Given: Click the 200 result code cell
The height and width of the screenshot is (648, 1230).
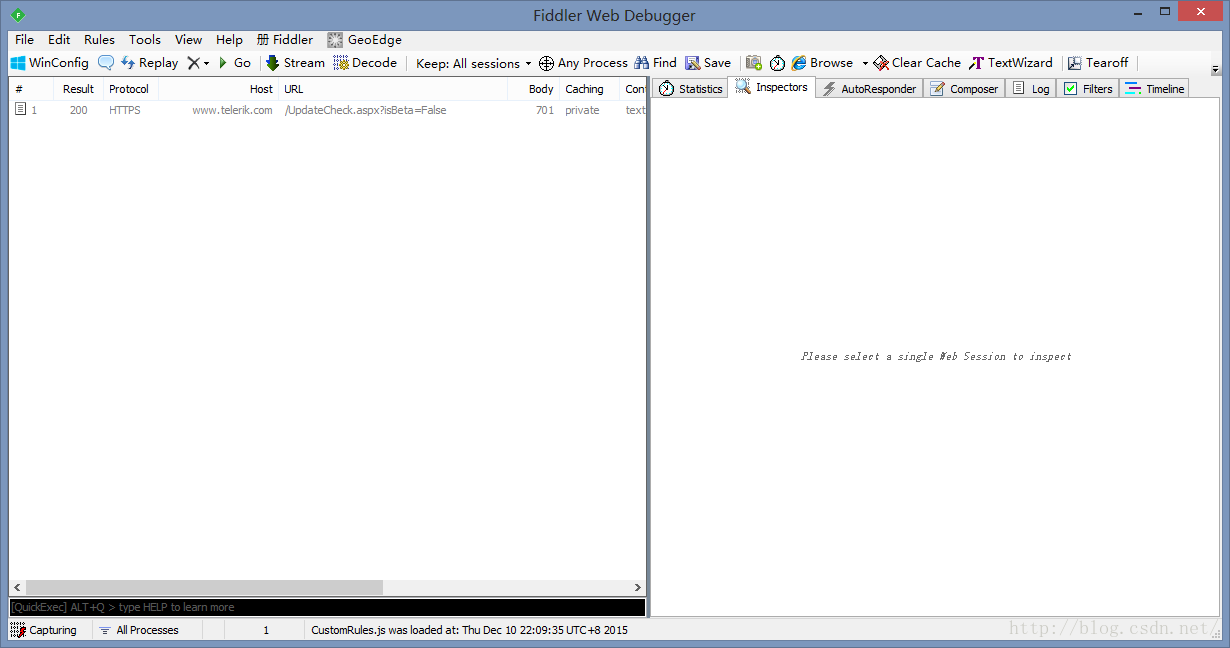Looking at the screenshot, I should [78, 111].
